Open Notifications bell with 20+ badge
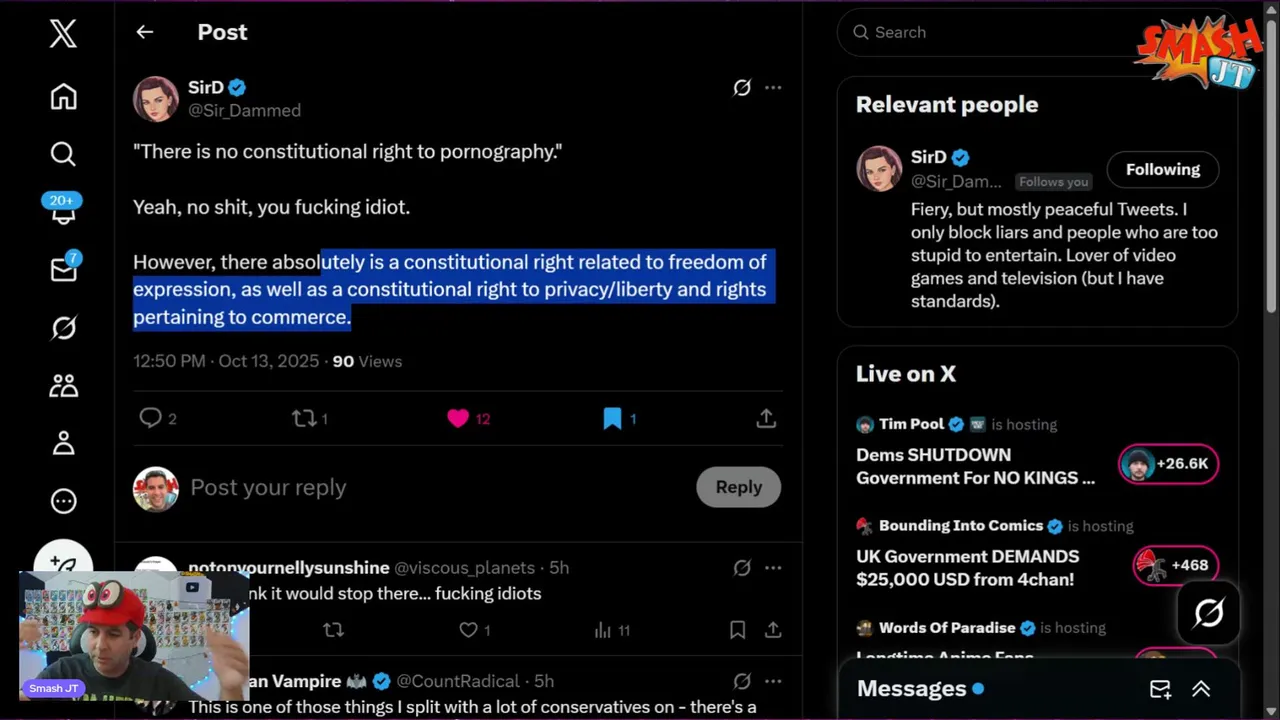 tap(63, 211)
